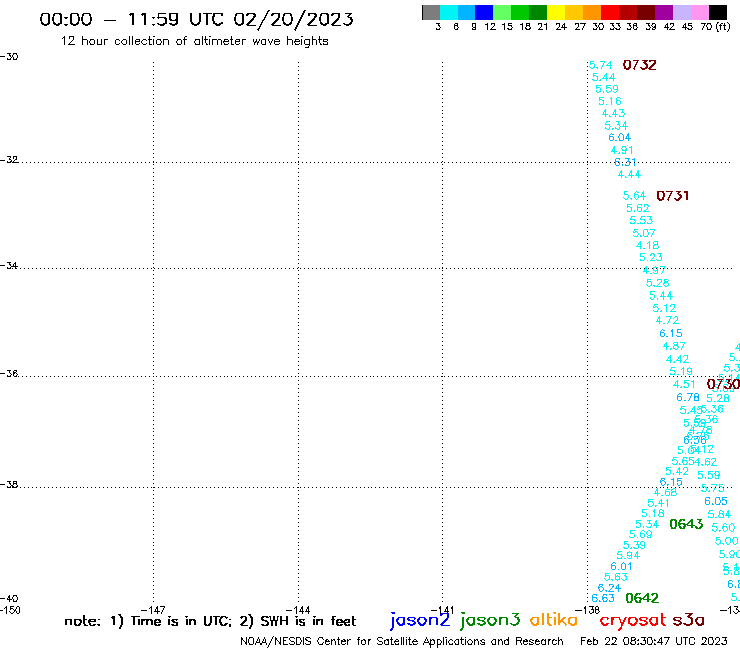Click the jason3 satellite label

(490, 620)
